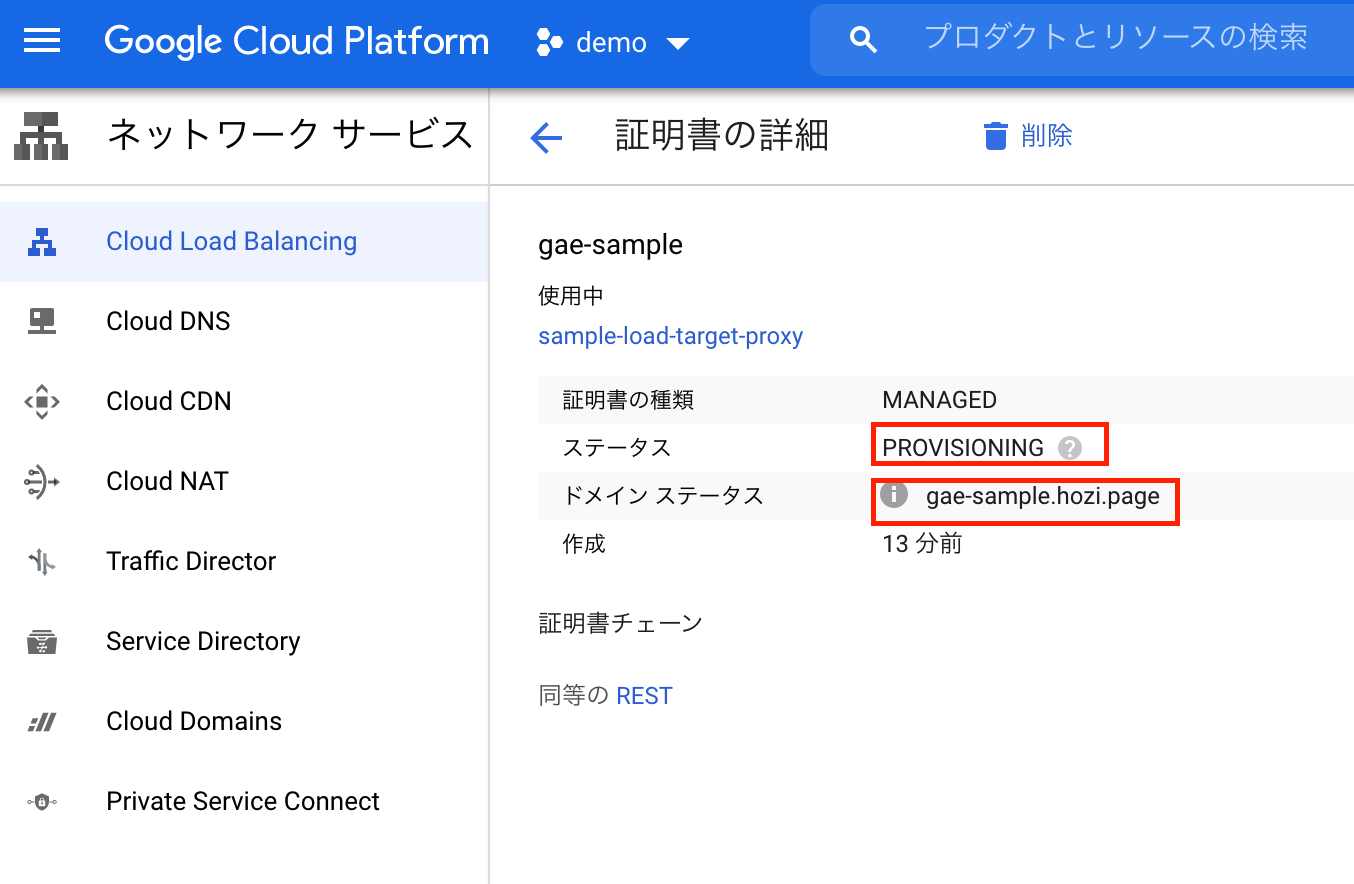1354x884 pixels.
Task: Click the search magnifier icon
Action: [863, 40]
